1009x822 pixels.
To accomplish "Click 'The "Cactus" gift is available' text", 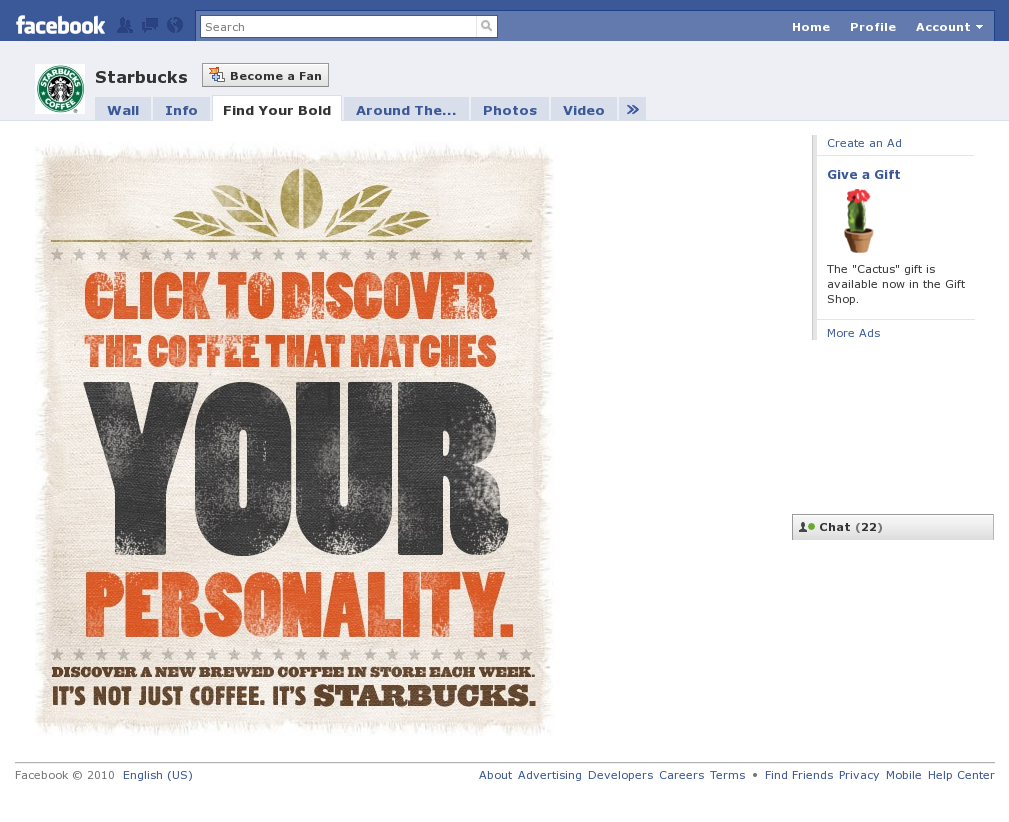I will [896, 284].
